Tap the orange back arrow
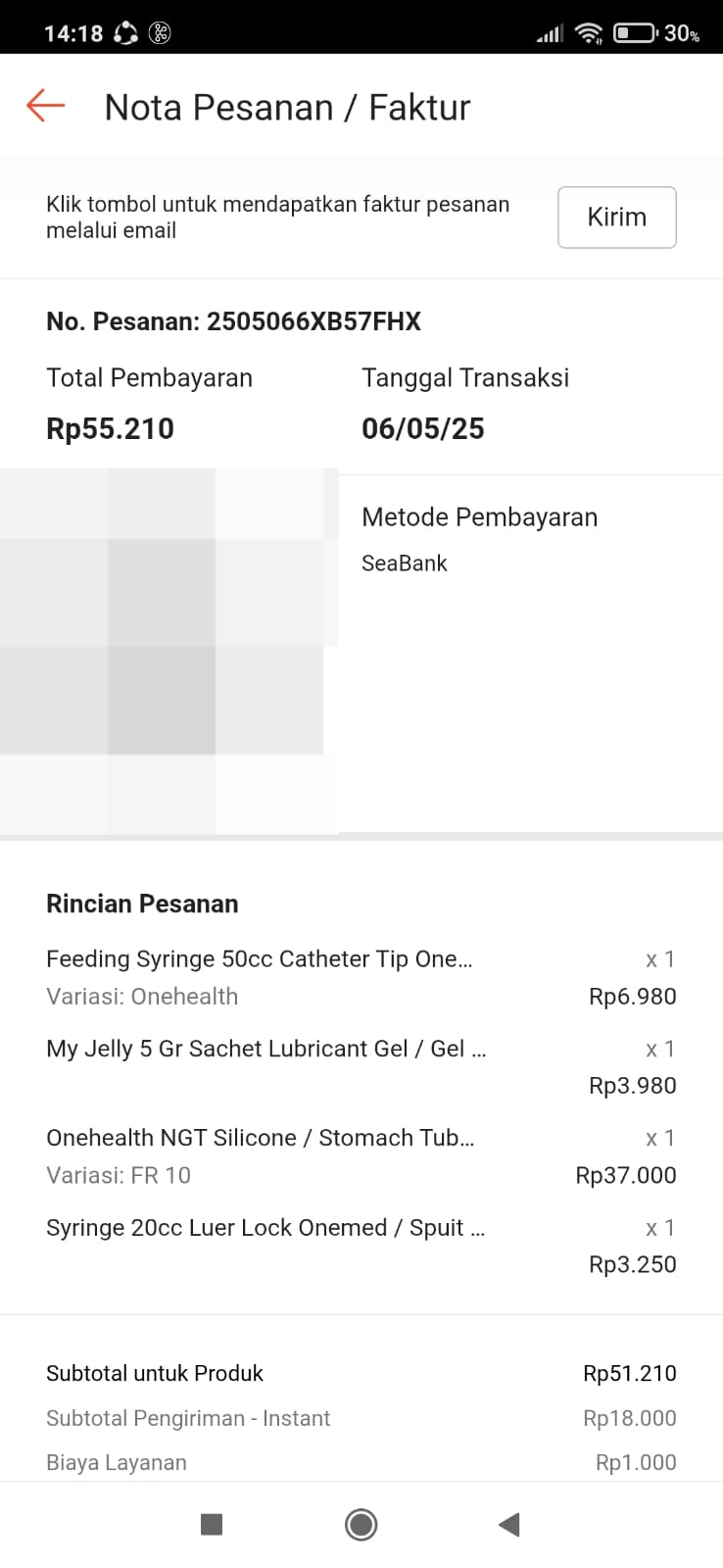The height and width of the screenshot is (1568, 723). coord(45,106)
